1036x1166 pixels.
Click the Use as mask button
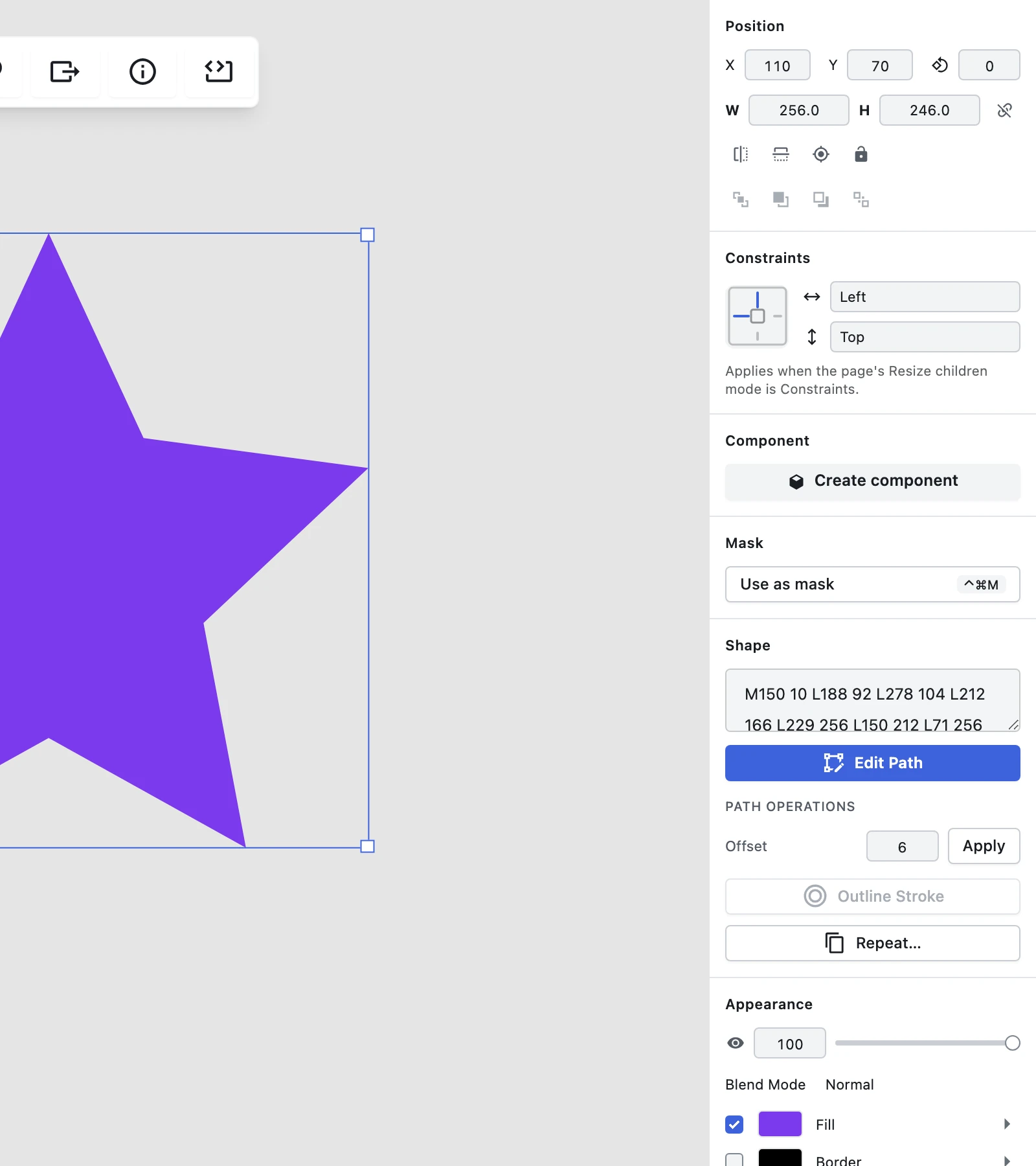pos(873,584)
